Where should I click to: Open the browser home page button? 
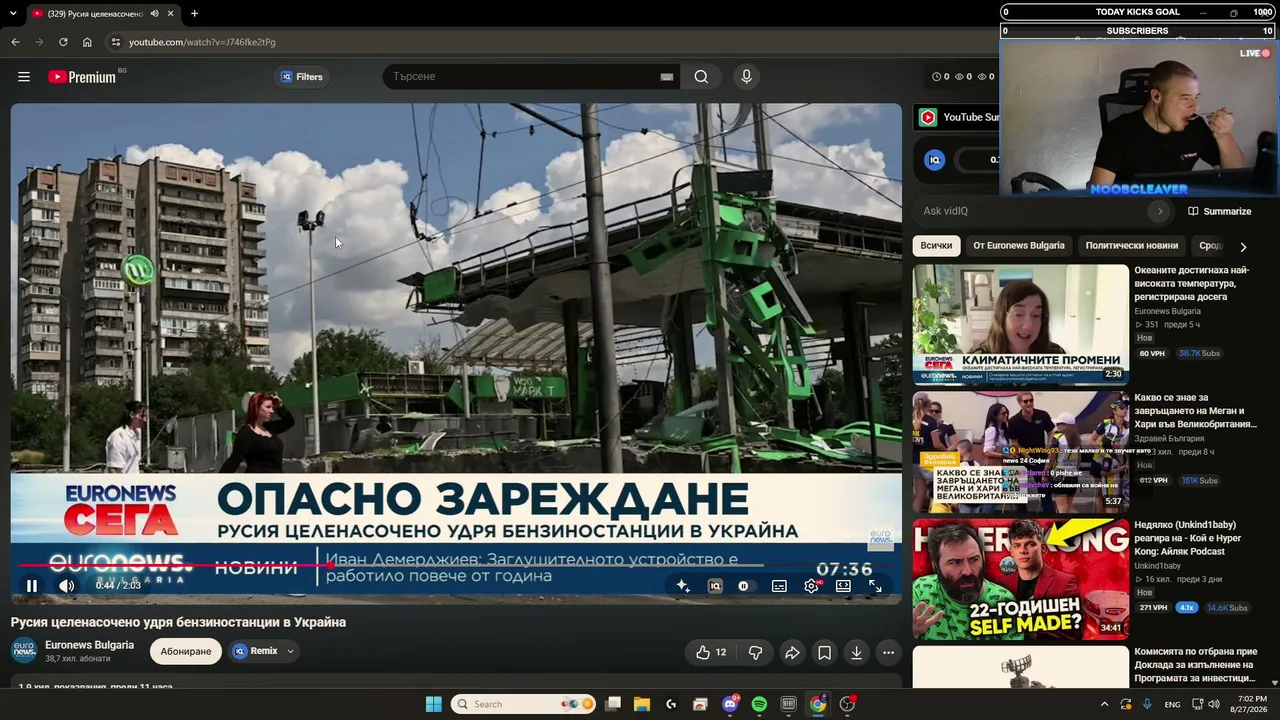(87, 42)
